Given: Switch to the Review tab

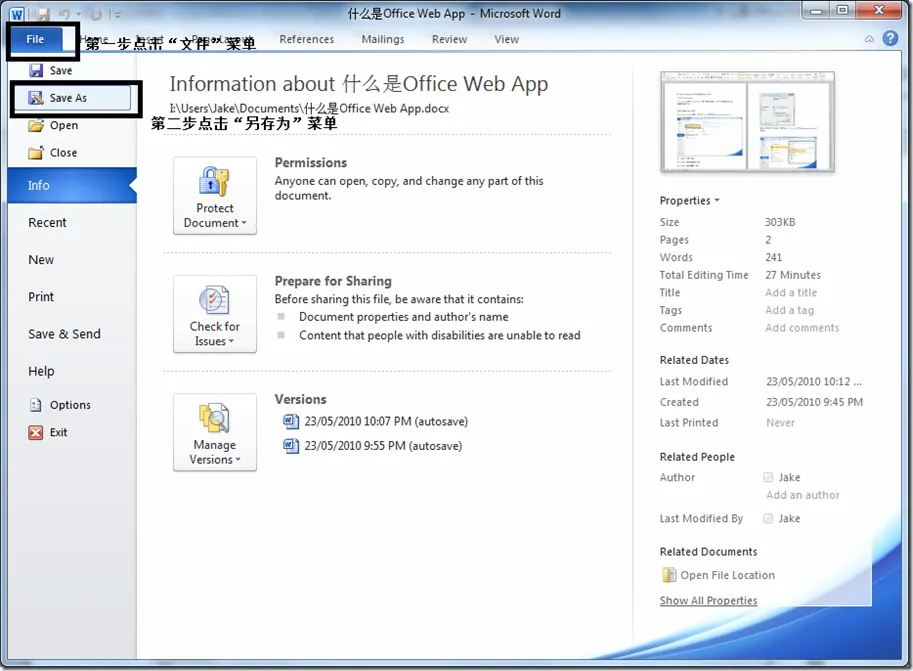Looking at the screenshot, I should coord(449,39).
